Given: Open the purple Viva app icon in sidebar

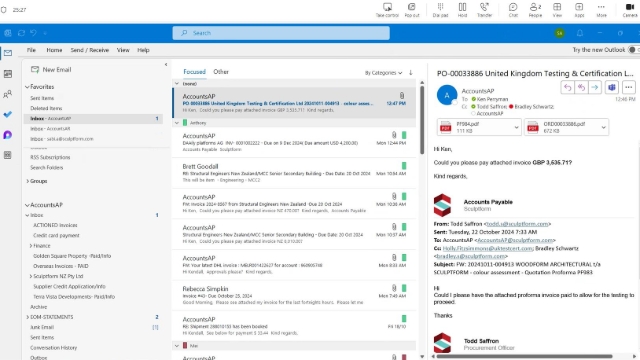Looking at the screenshot, I should coord(8,135).
